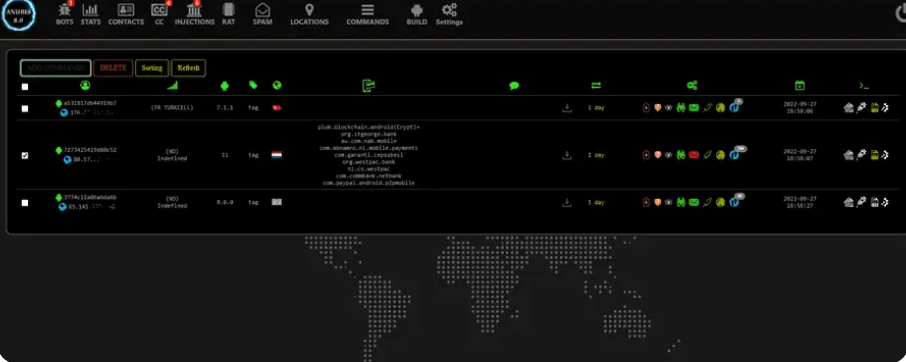The height and width of the screenshot is (362, 906).
Task: Click download icon in 7273425419d80c52 row
Action: pos(567,155)
